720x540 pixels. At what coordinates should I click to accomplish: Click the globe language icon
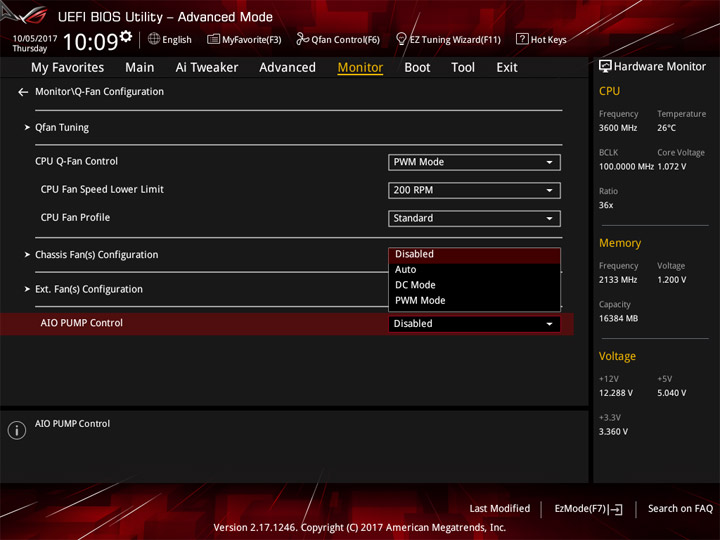154,39
